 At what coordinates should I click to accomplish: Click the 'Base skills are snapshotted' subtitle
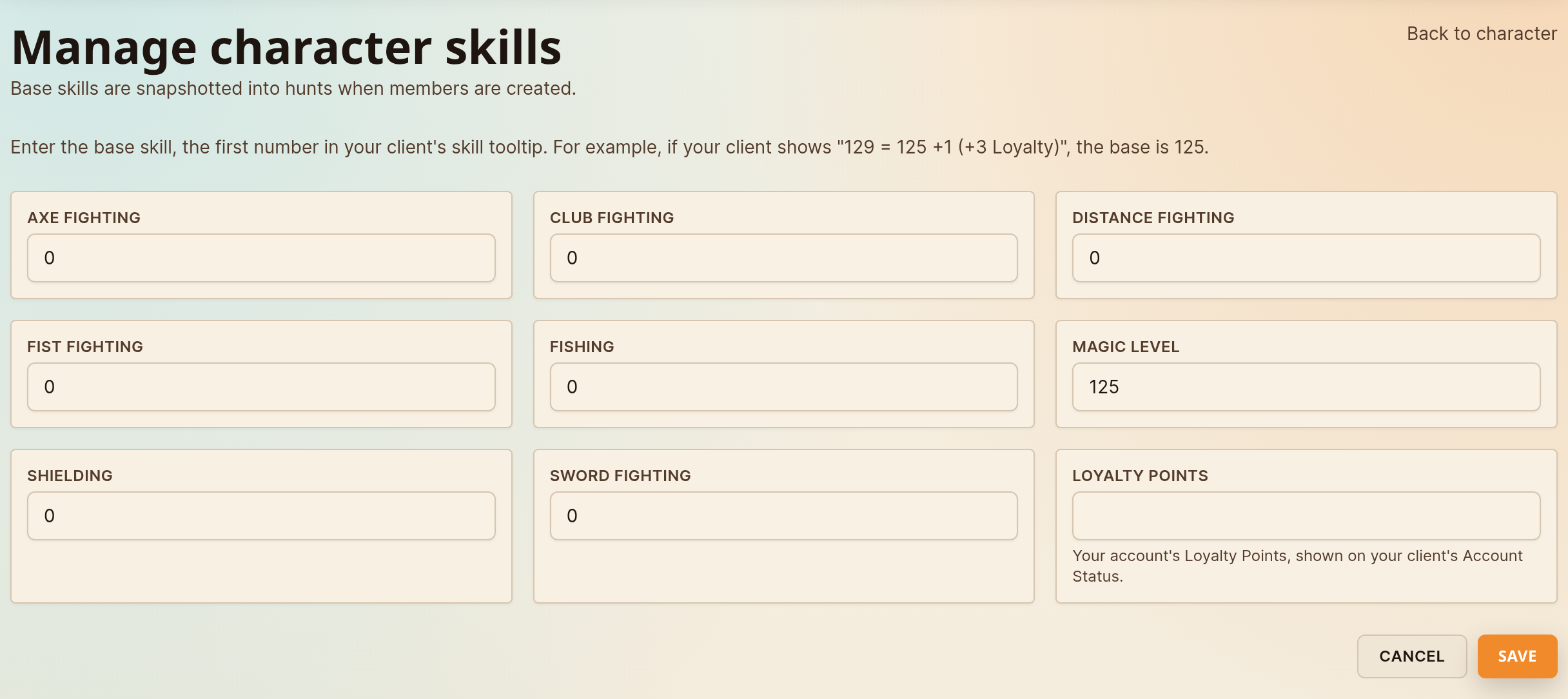click(x=293, y=88)
